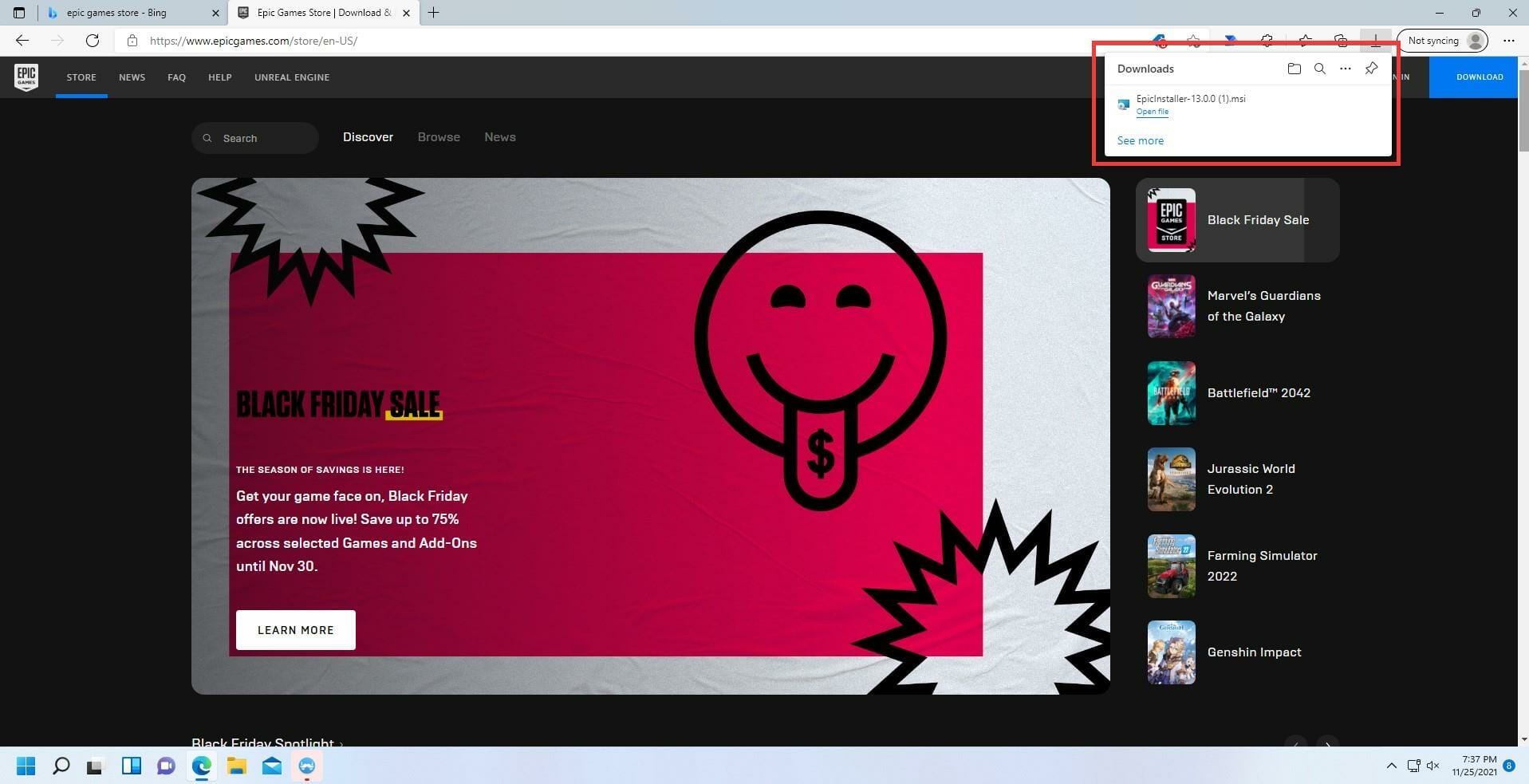Search downloads with the magnifier icon
The image size is (1529, 784).
pyautogui.click(x=1319, y=69)
